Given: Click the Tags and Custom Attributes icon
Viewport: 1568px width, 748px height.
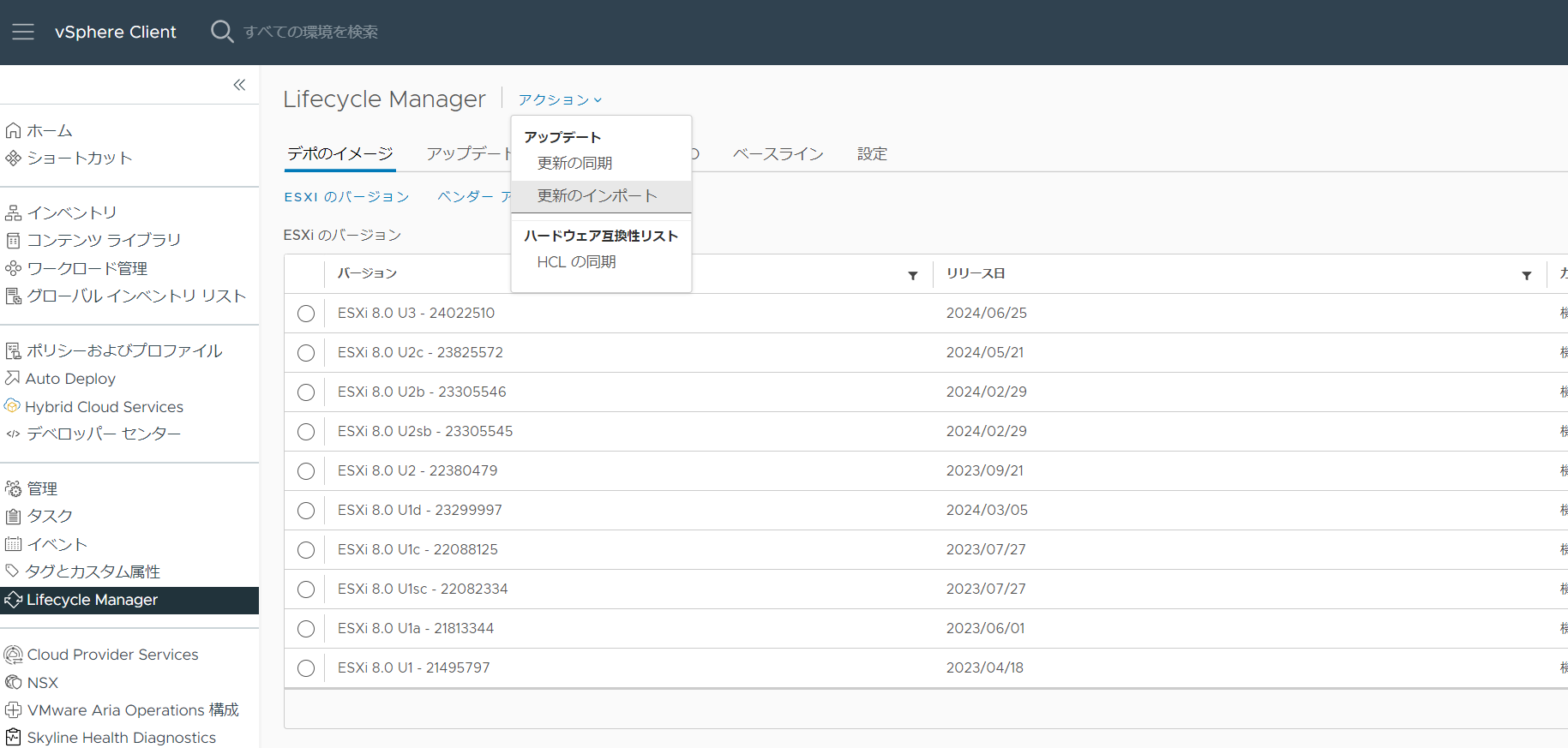Looking at the screenshot, I should (x=12, y=571).
